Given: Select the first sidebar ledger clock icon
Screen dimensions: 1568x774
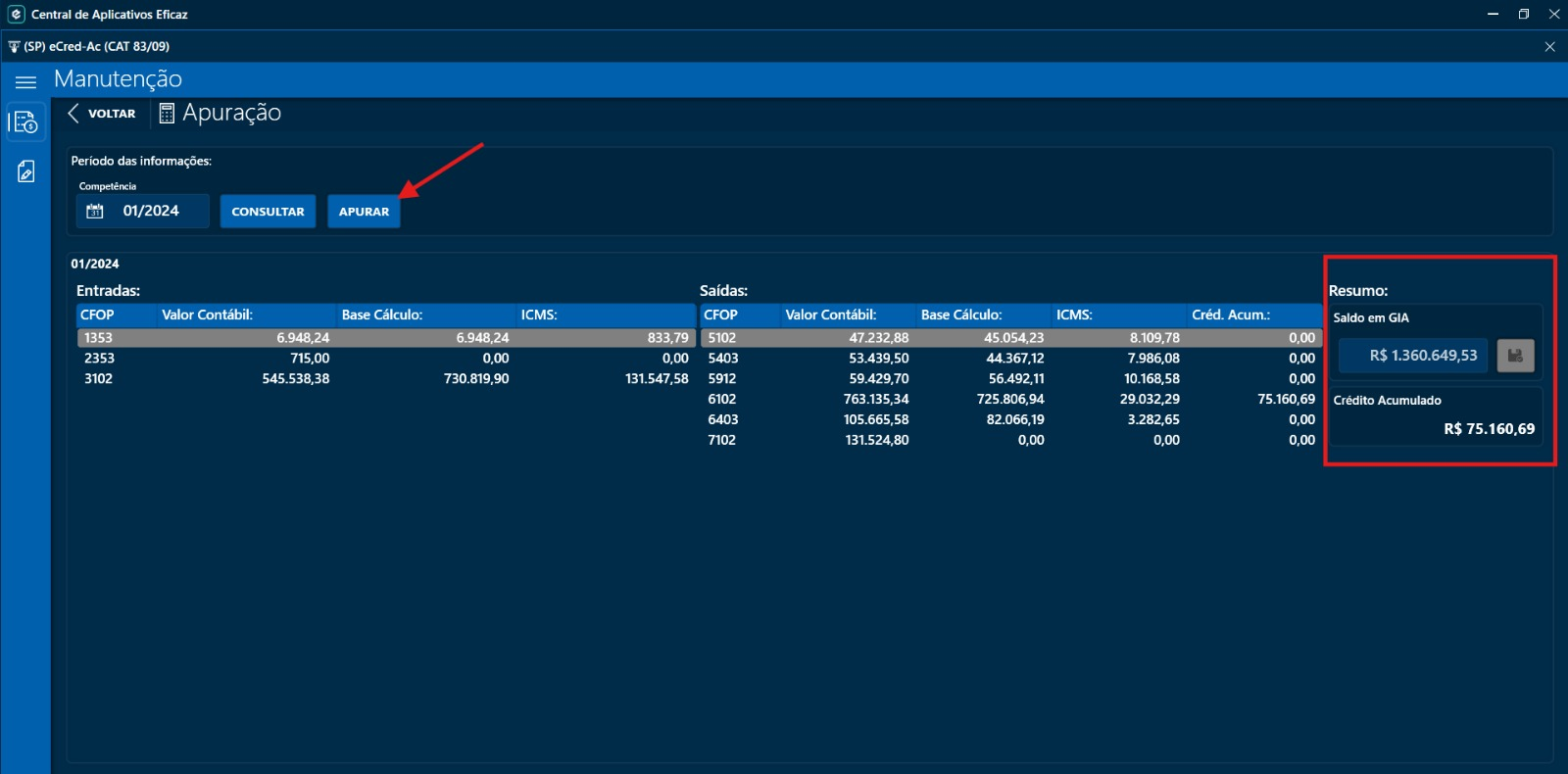Looking at the screenshot, I should point(25,122).
